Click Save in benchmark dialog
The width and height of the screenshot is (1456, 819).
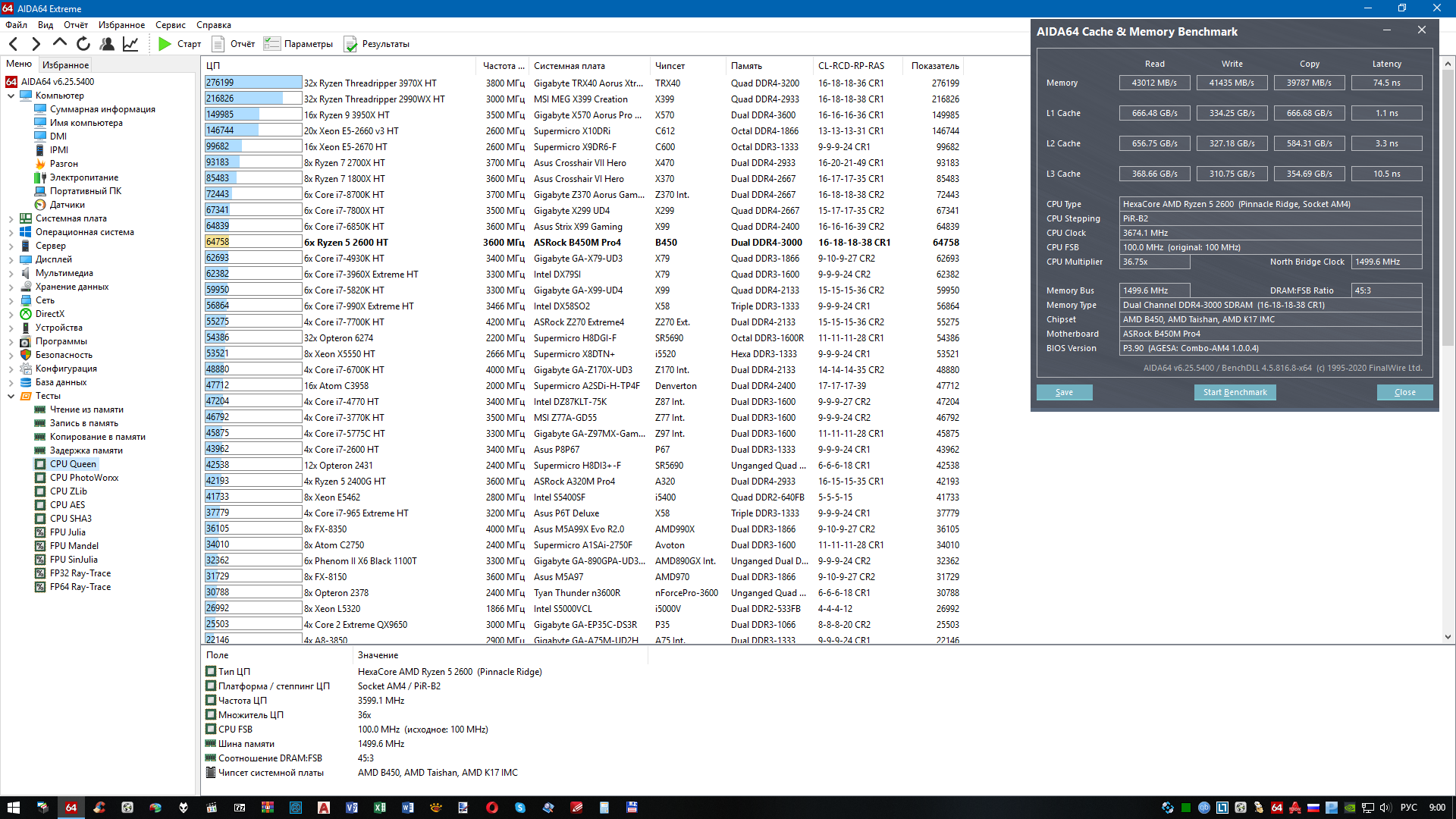pos(1064,392)
